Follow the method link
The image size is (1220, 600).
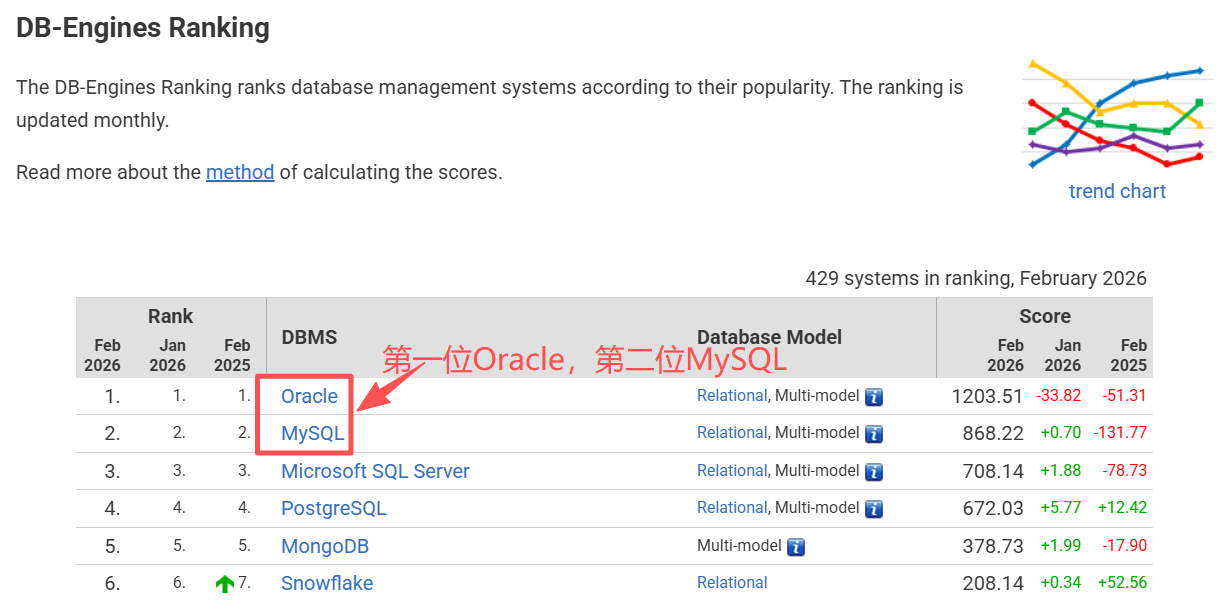tap(240, 172)
